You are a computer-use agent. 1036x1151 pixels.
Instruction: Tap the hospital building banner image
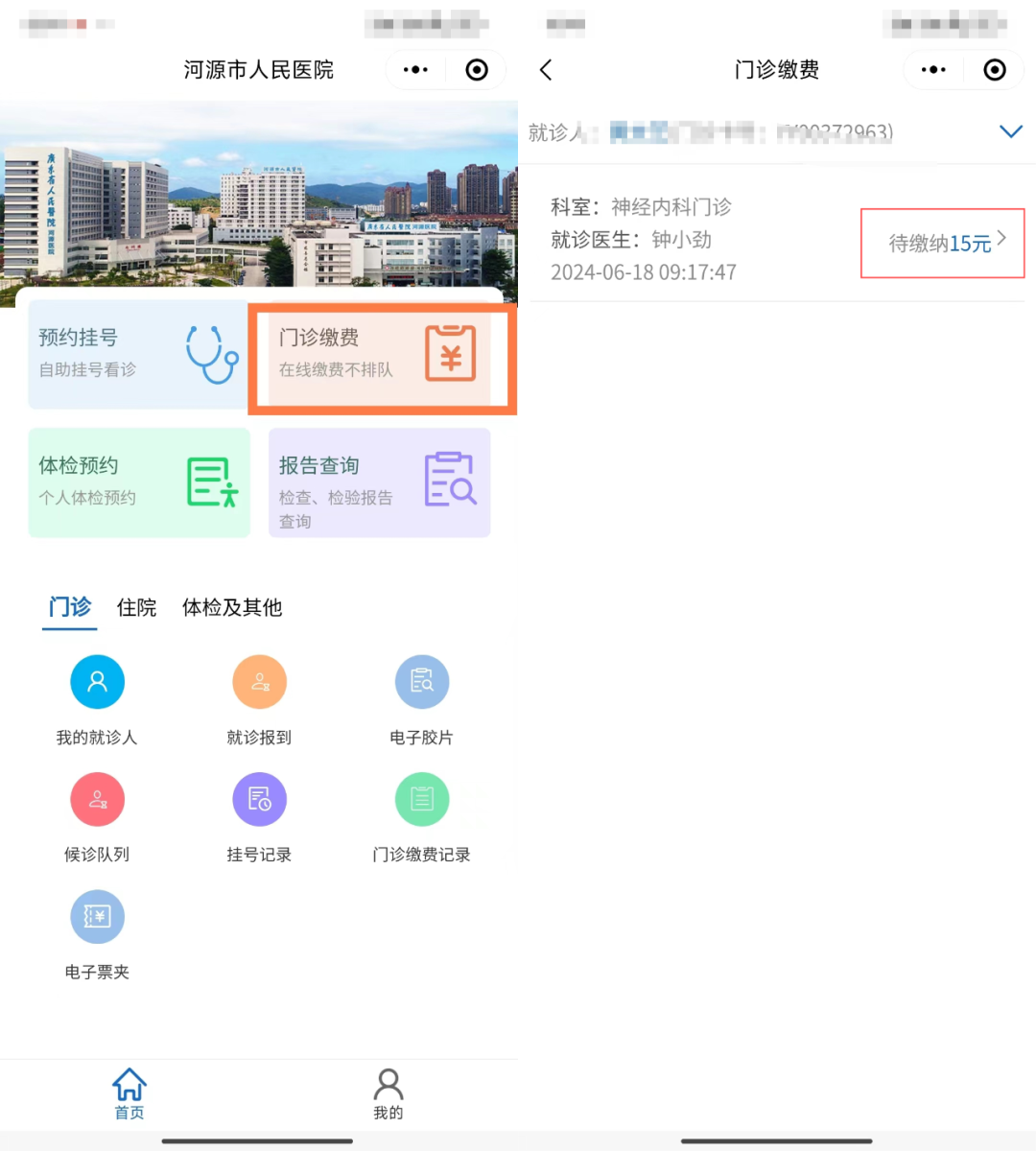(259, 195)
